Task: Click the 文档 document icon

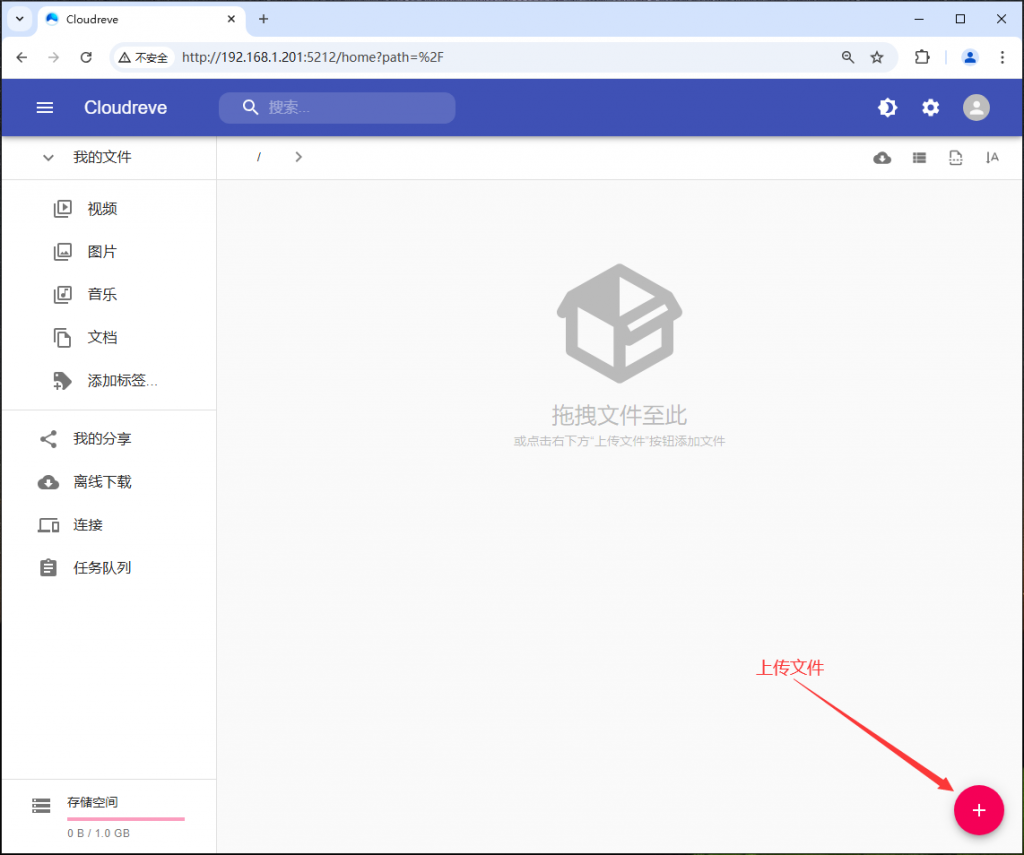Action: 63,338
